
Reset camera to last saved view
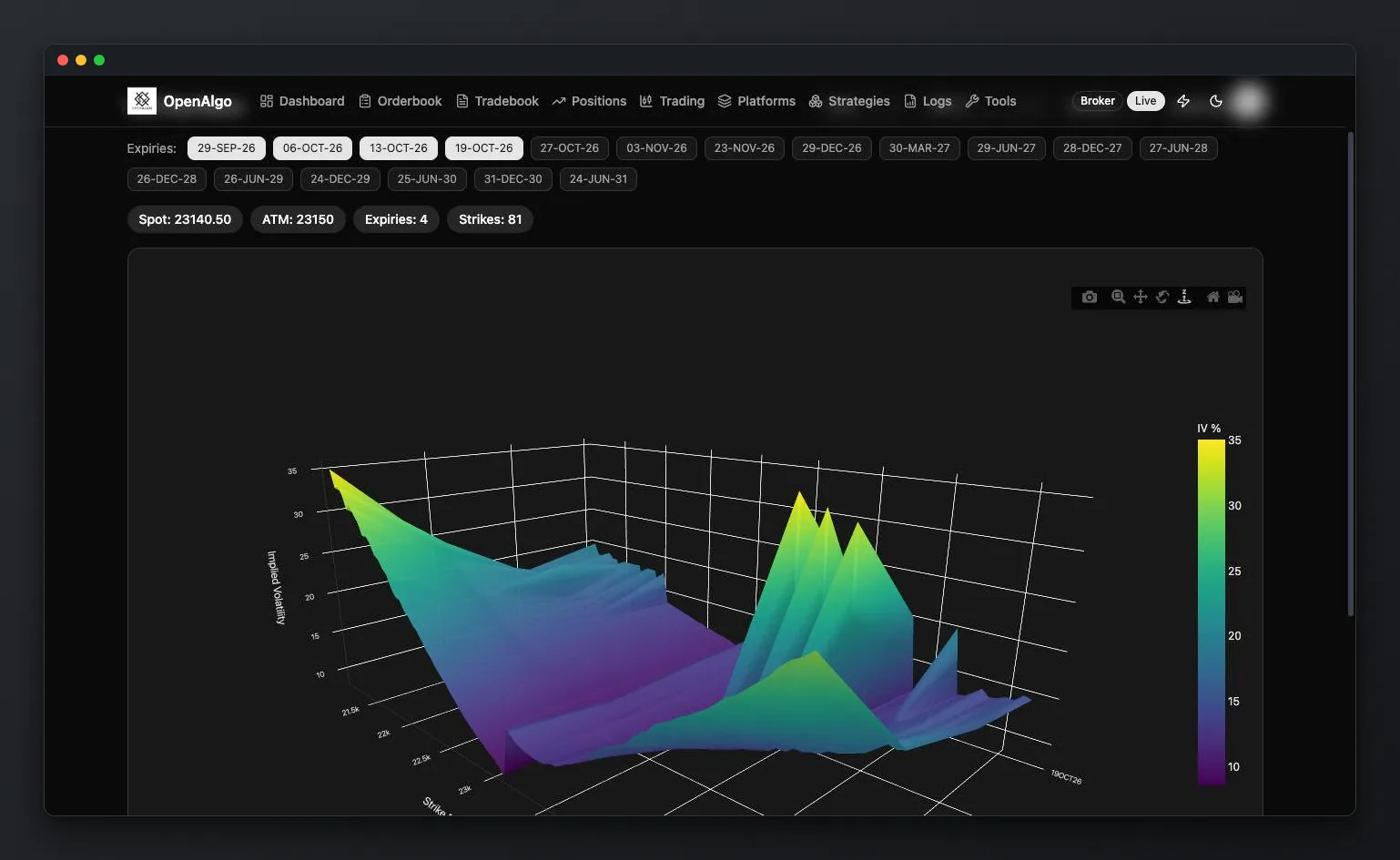click(x=1235, y=297)
